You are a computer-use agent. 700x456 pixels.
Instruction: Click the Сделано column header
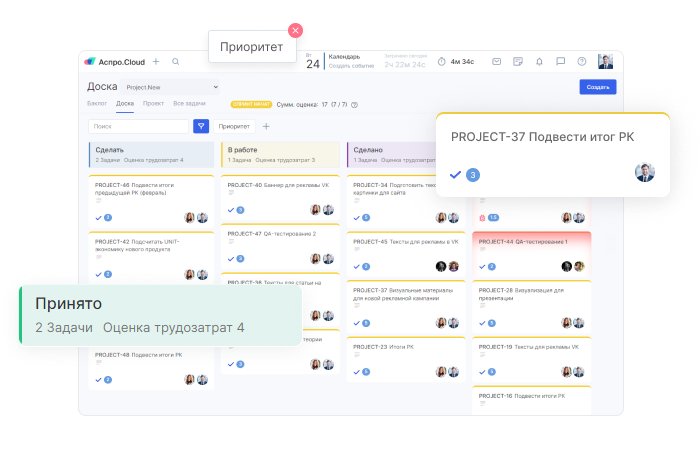click(x=392, y=155)
